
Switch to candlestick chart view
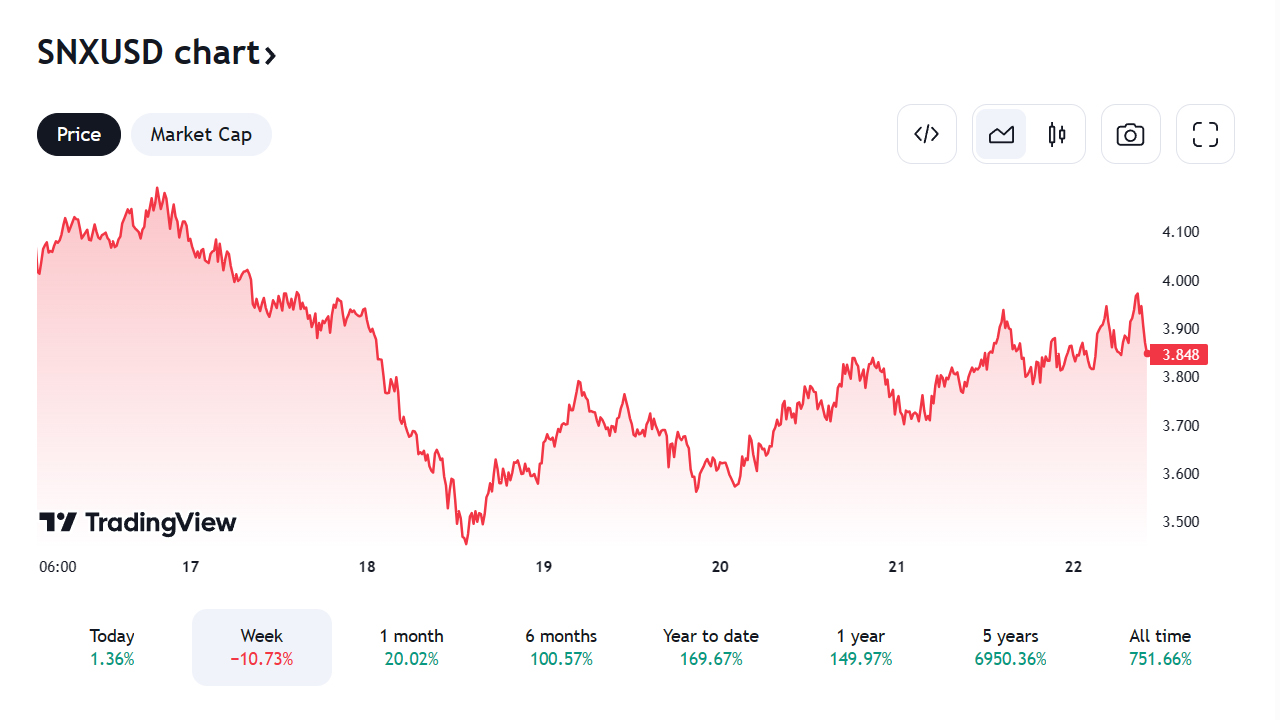click(x=1057, y=134)
